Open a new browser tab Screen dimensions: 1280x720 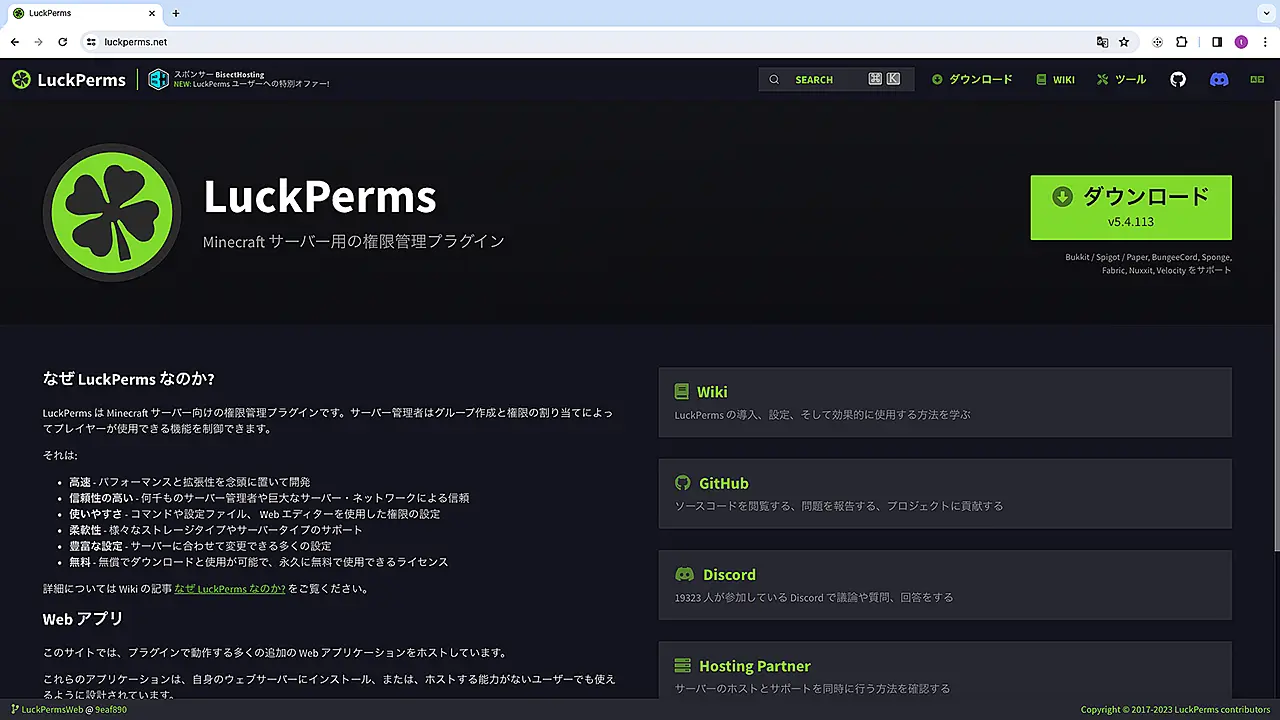pos(176,13)
